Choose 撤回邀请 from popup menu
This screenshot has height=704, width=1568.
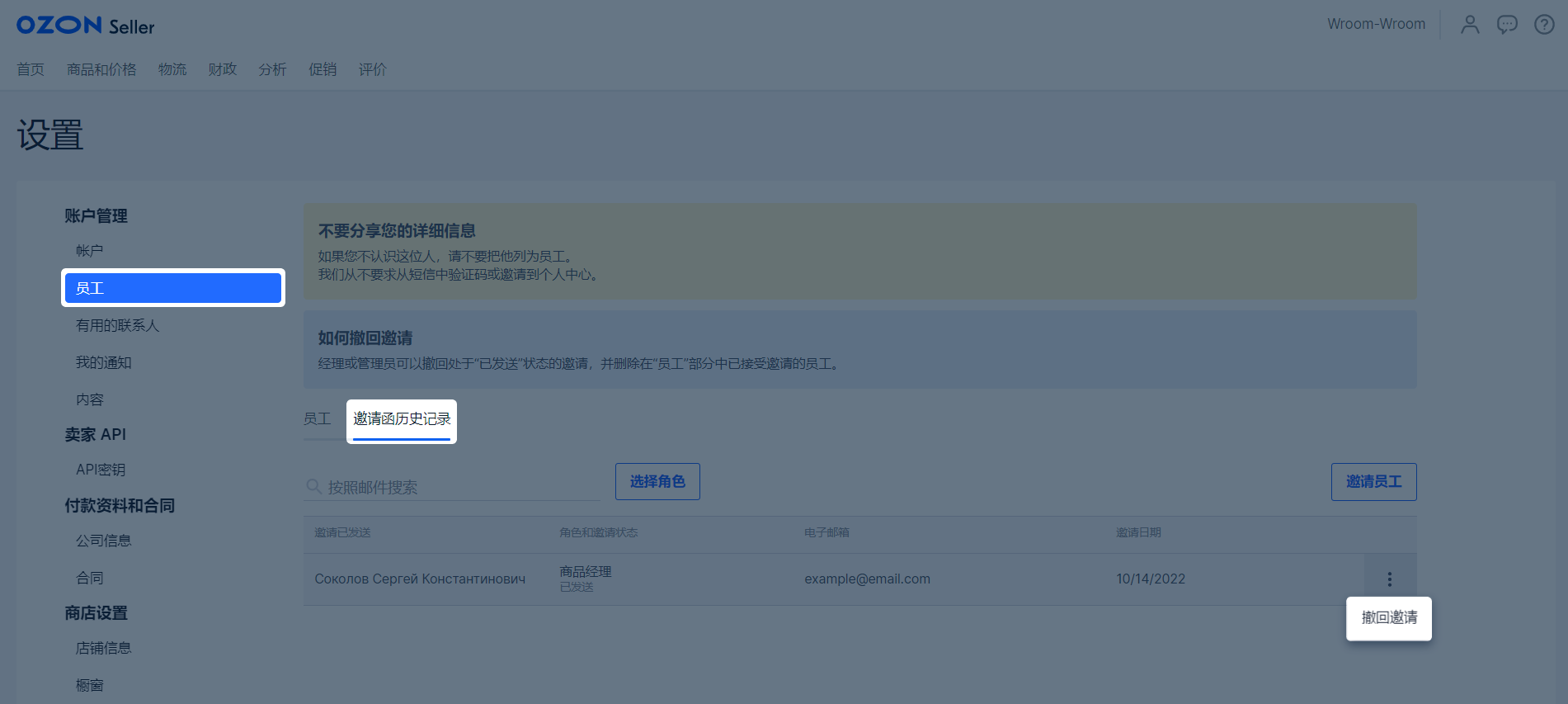(x=1389, y=618)
